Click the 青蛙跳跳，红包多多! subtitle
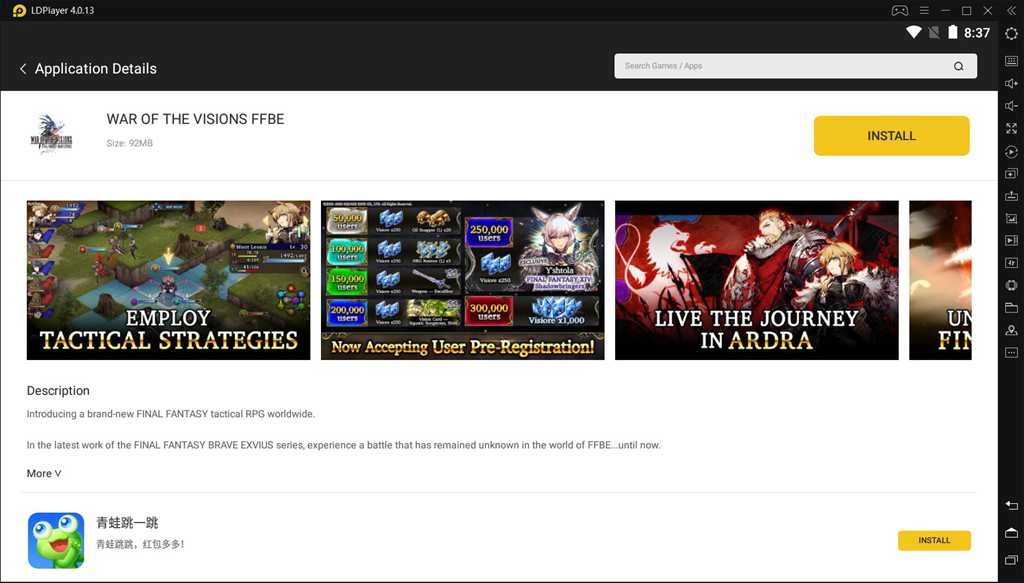 pos(140,544)
